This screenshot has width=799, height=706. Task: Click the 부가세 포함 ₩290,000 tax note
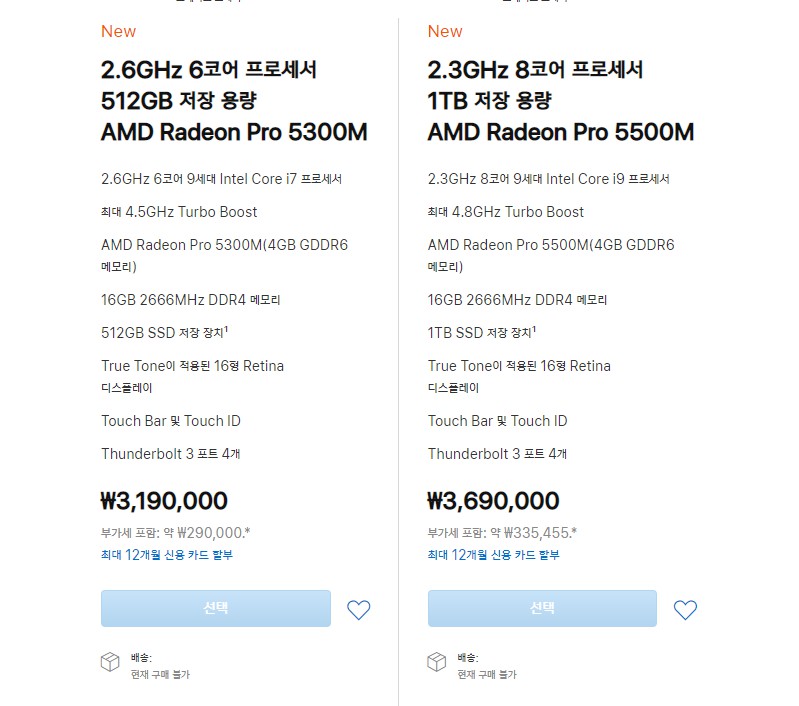pyautogui.click(x=175, y=533)
